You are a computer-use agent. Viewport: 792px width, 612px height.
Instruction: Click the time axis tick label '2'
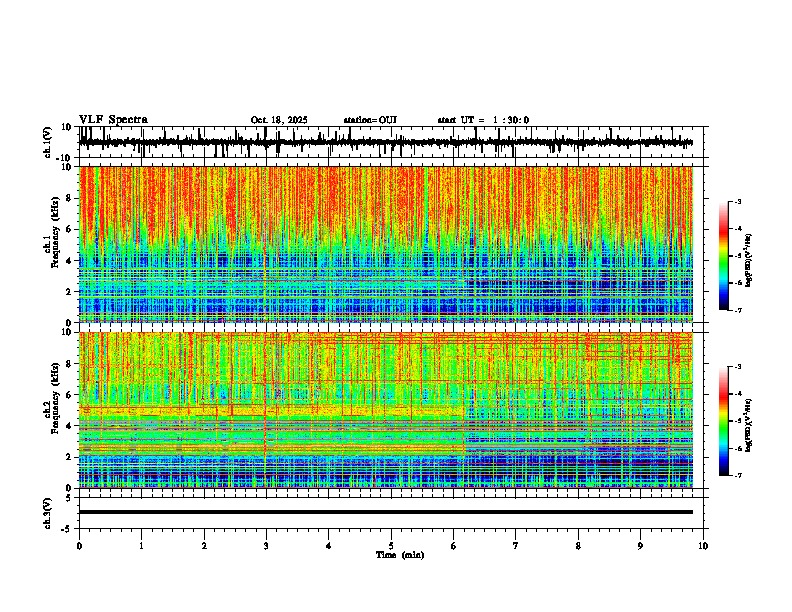[204, 546]
